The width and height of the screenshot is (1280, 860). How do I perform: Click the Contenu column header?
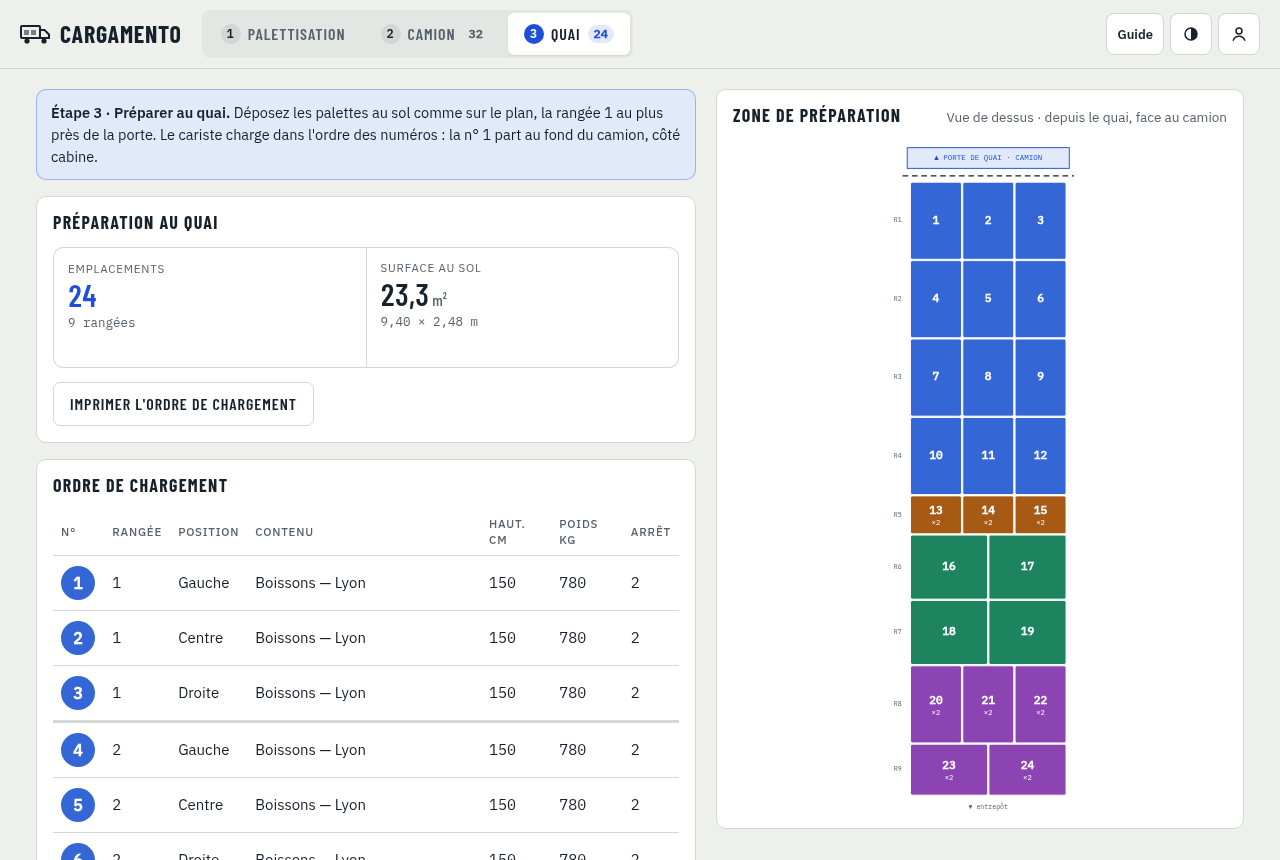(284, 532)
